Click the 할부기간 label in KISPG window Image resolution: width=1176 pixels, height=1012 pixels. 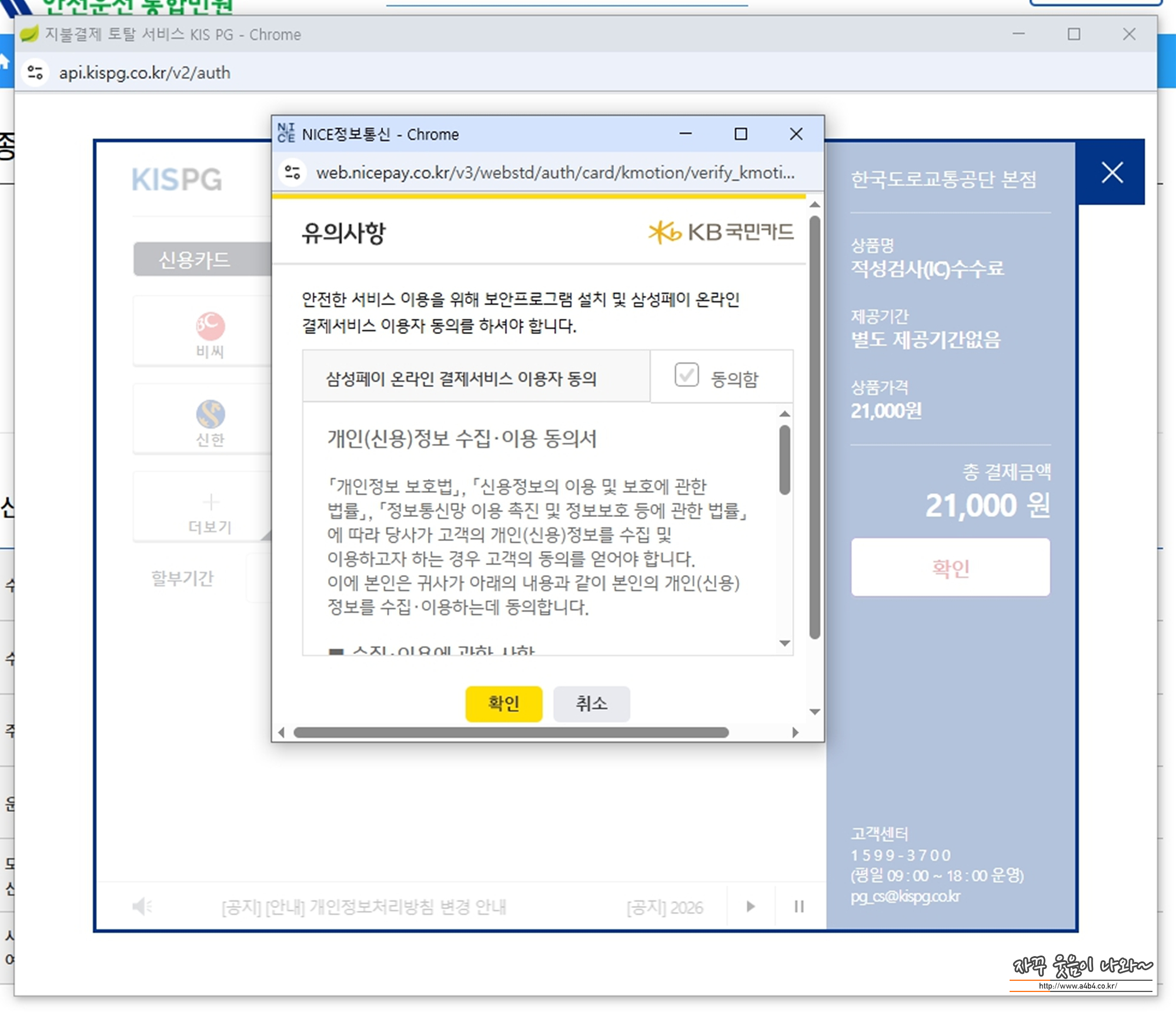(182, 578)
